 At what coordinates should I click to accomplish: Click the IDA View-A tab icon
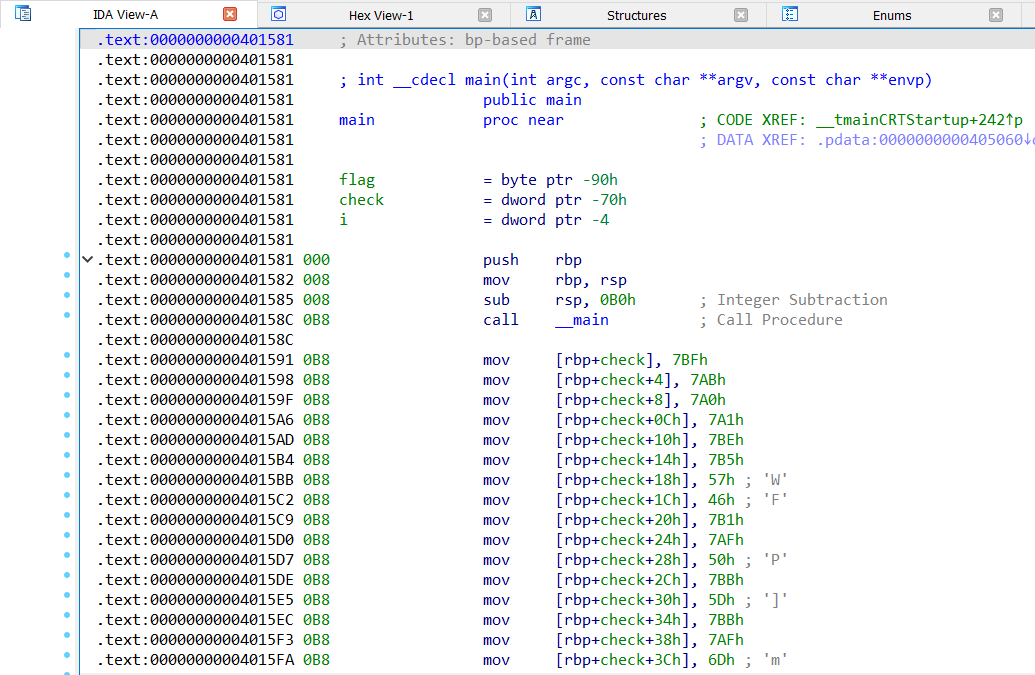click(x=23, y=14)
